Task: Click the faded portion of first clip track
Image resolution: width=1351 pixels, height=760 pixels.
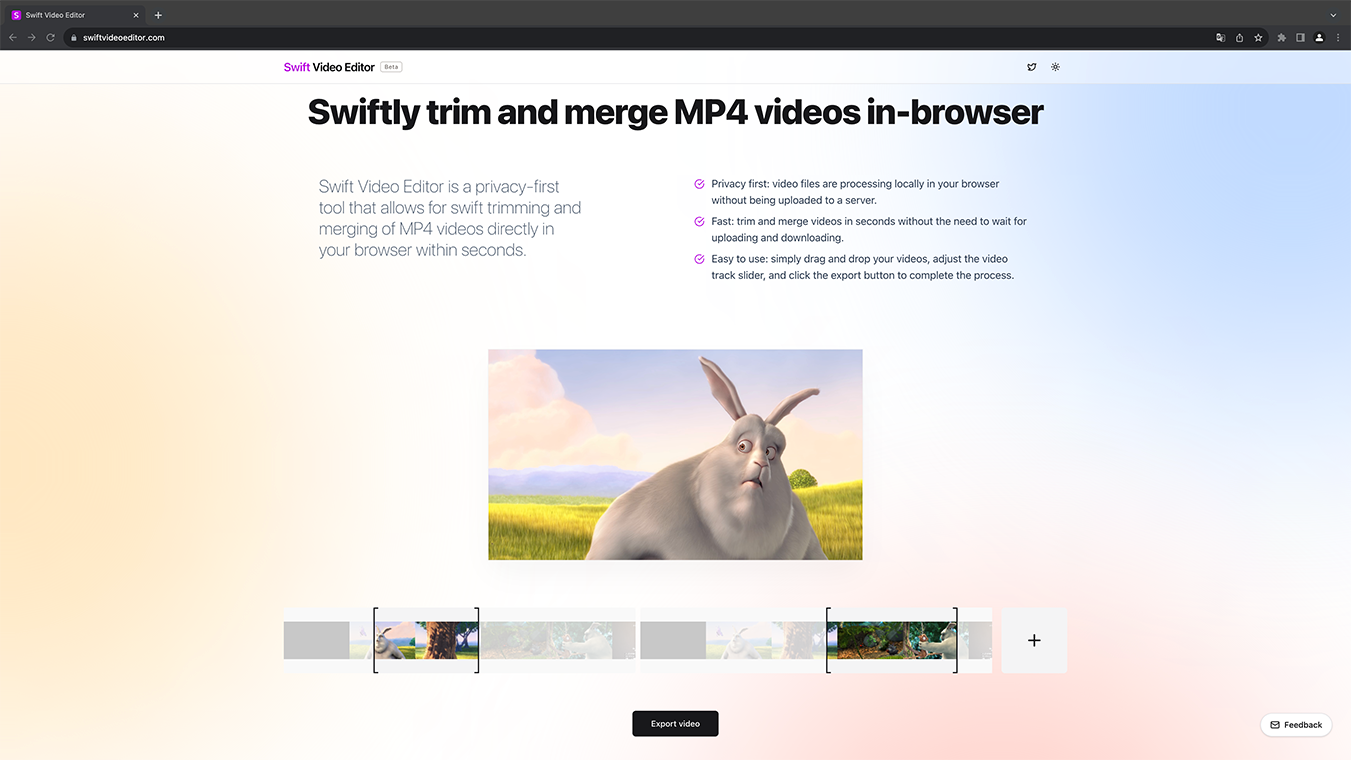Action: pyautogui.click(x=556, y=640)
